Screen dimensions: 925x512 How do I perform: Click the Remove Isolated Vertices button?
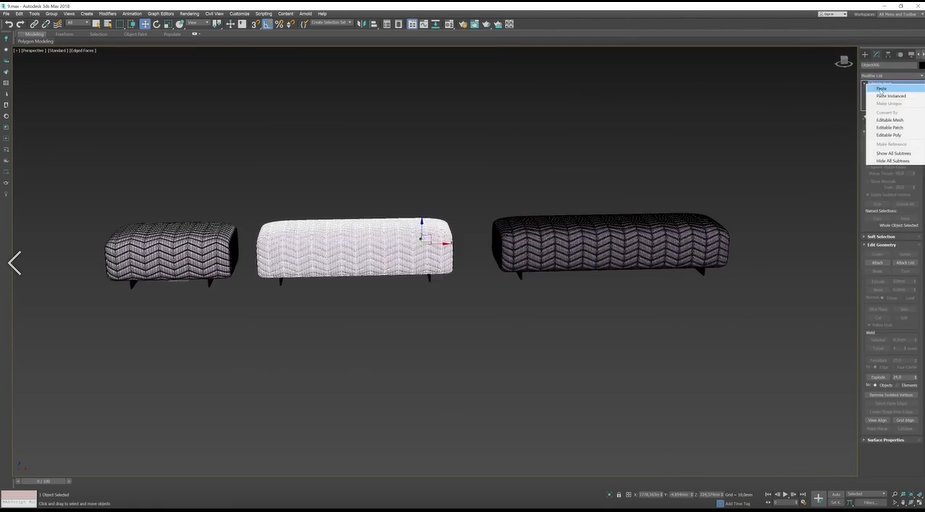pyautogui.click(x=891, y=395)
